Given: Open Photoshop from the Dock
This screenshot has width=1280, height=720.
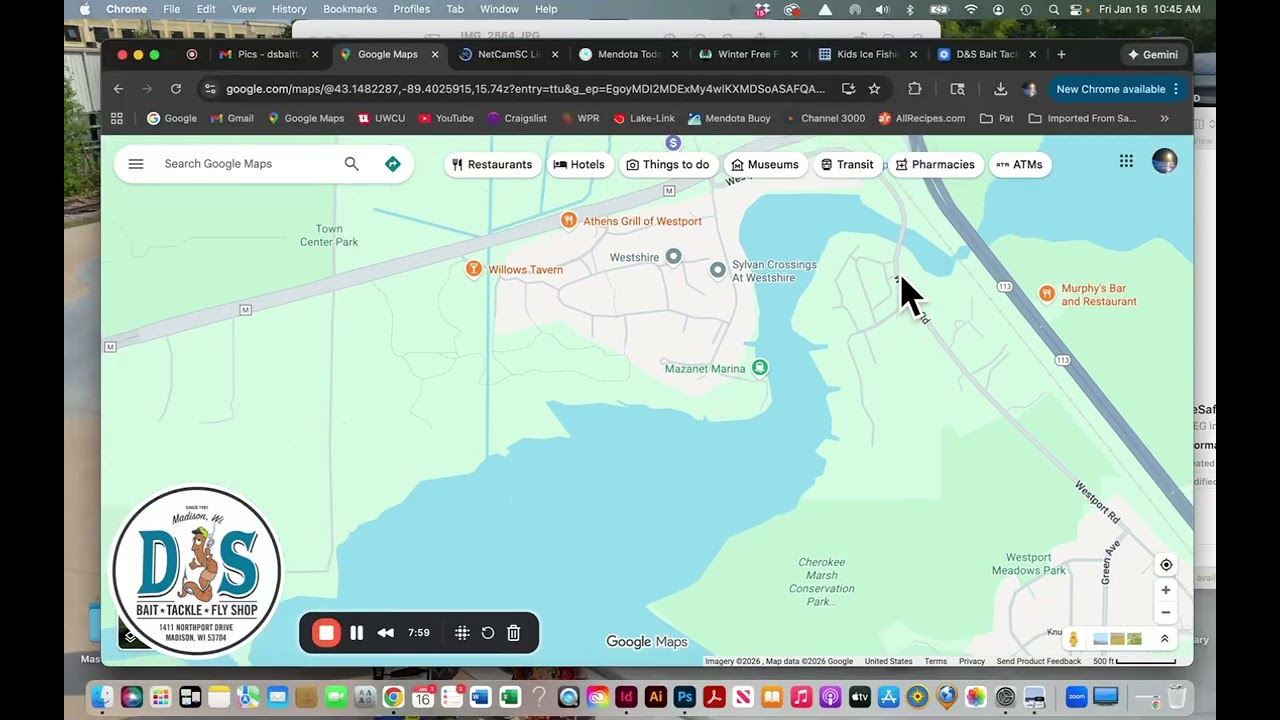Looking at the screenshot, I should (685, 697).
